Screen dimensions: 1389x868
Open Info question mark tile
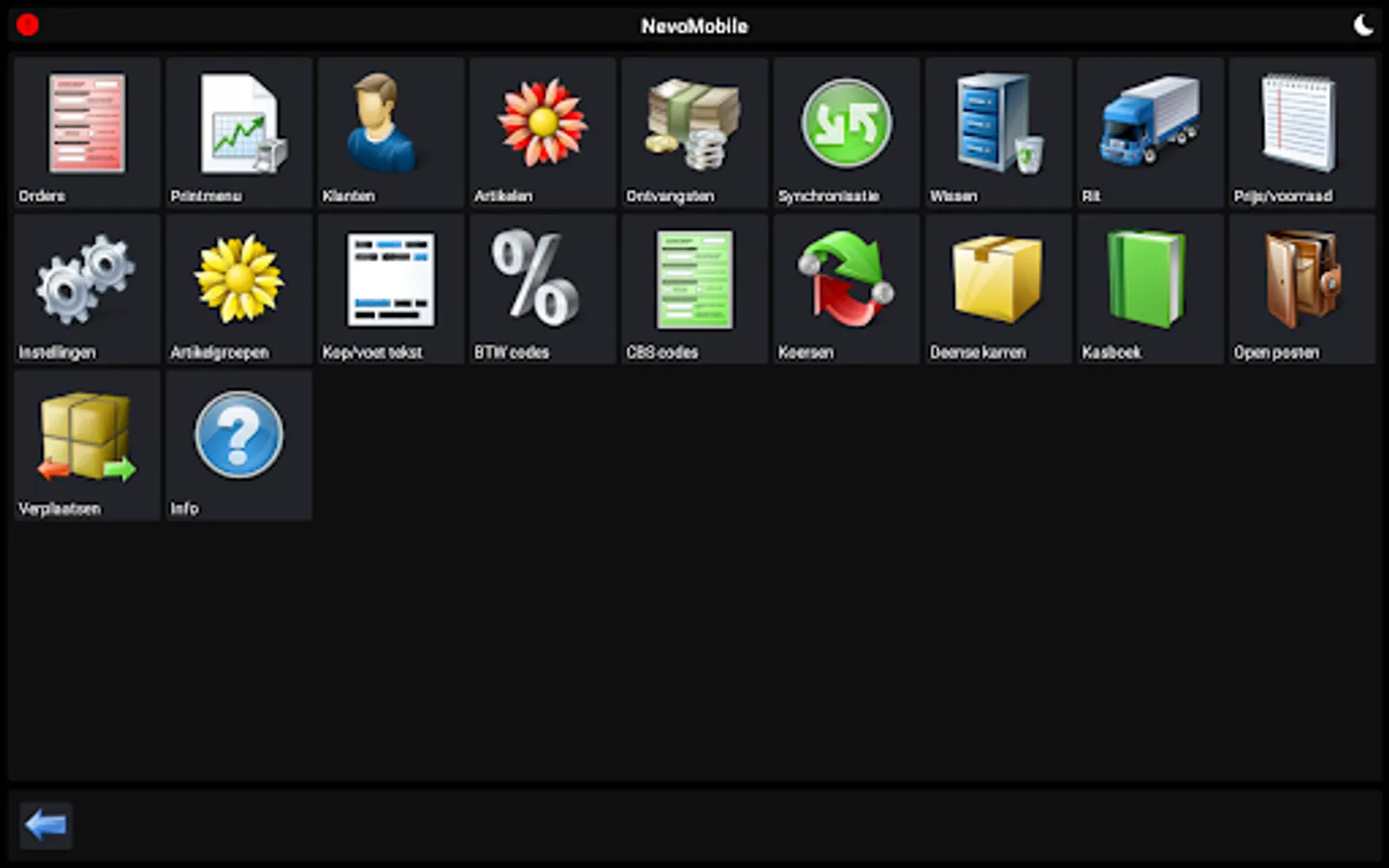coord(239,446)
